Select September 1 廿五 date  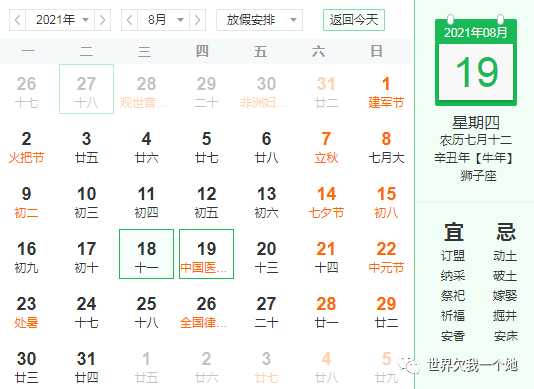point(146,367)
